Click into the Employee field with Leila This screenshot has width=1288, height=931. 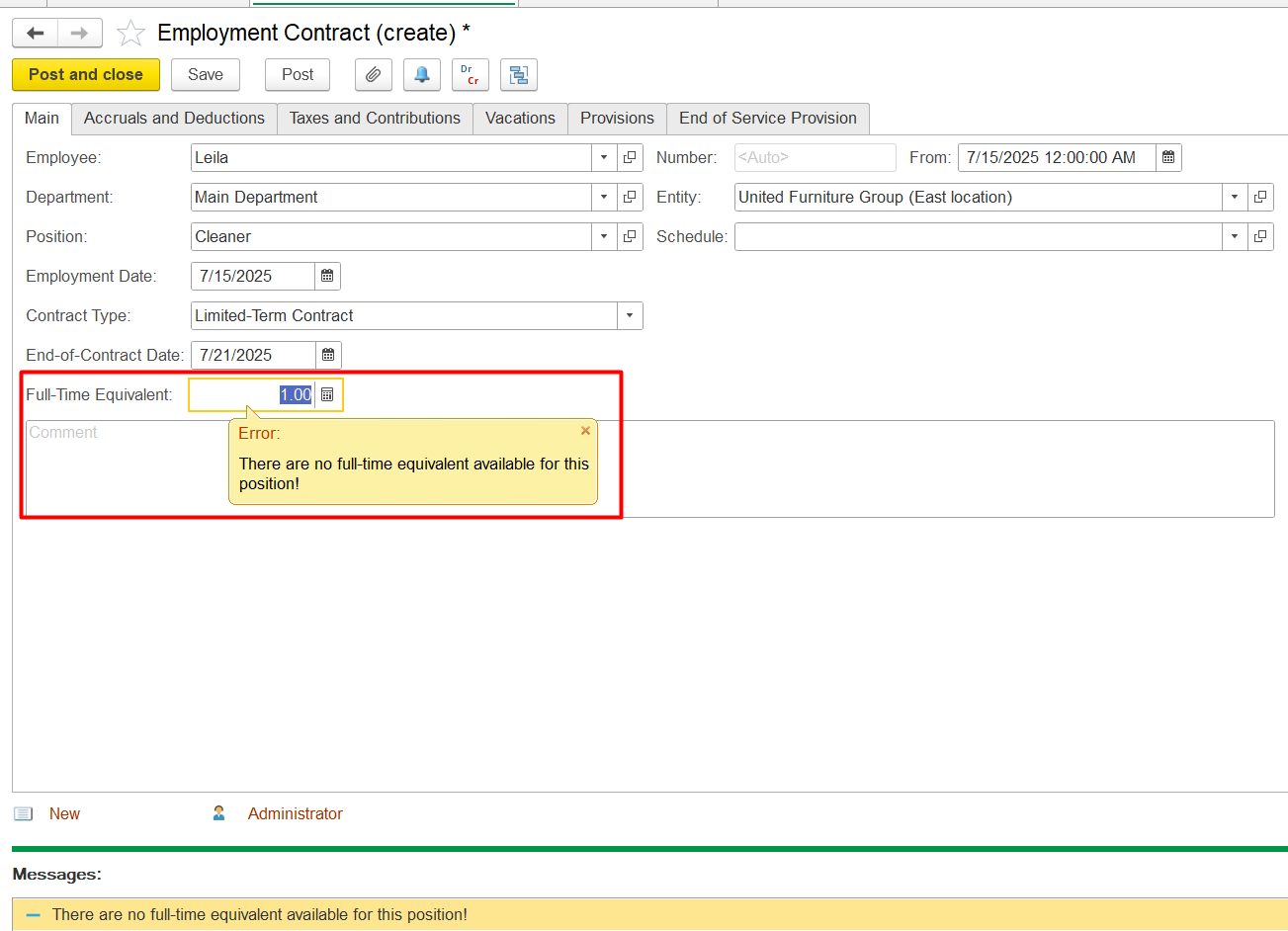[x=391, y=157]
